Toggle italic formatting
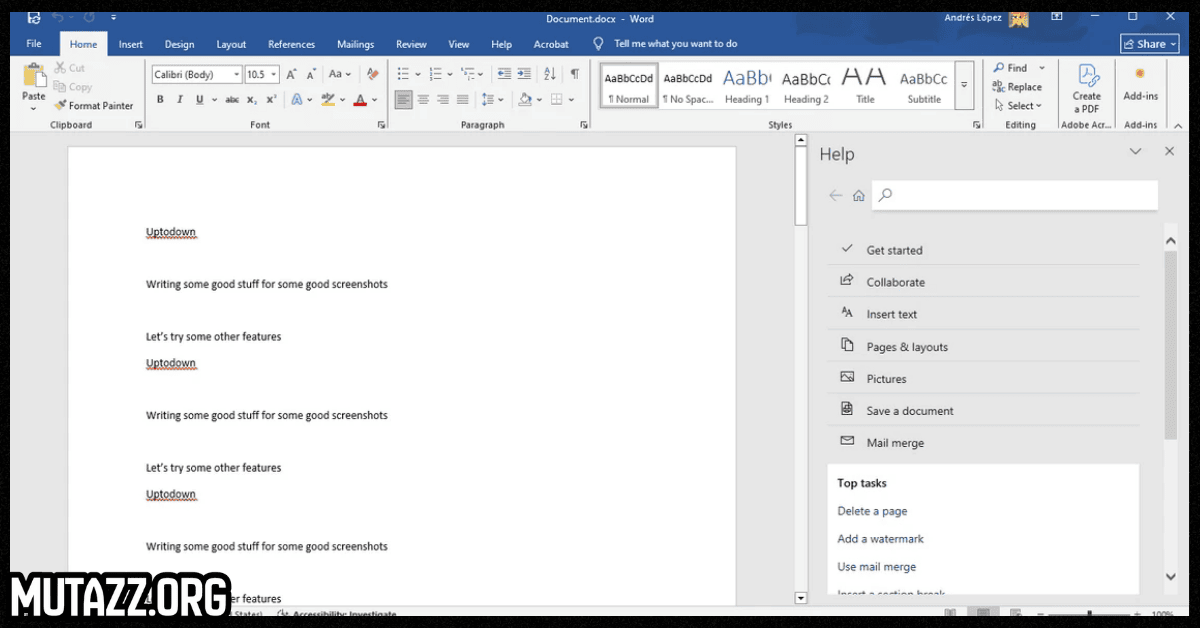 (x=180, y=100)
